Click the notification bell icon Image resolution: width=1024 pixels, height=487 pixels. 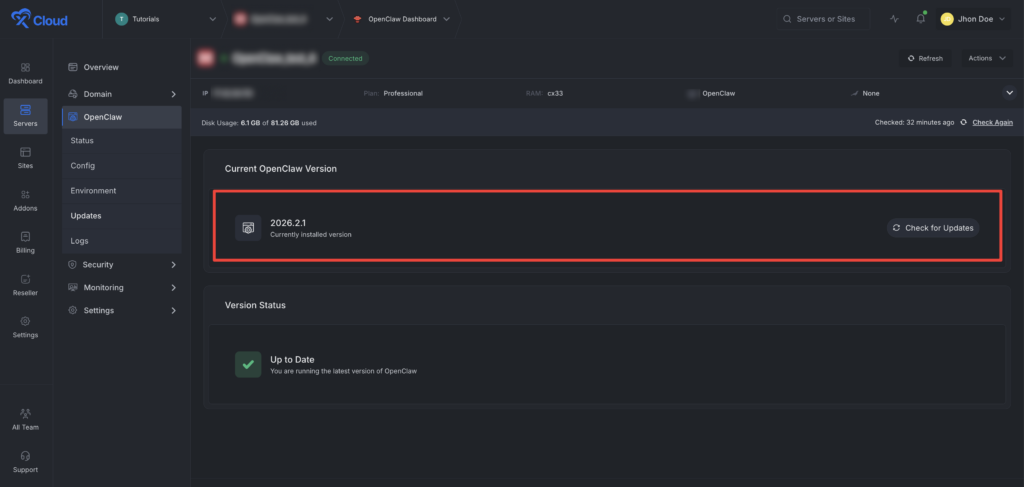point(921,19)
